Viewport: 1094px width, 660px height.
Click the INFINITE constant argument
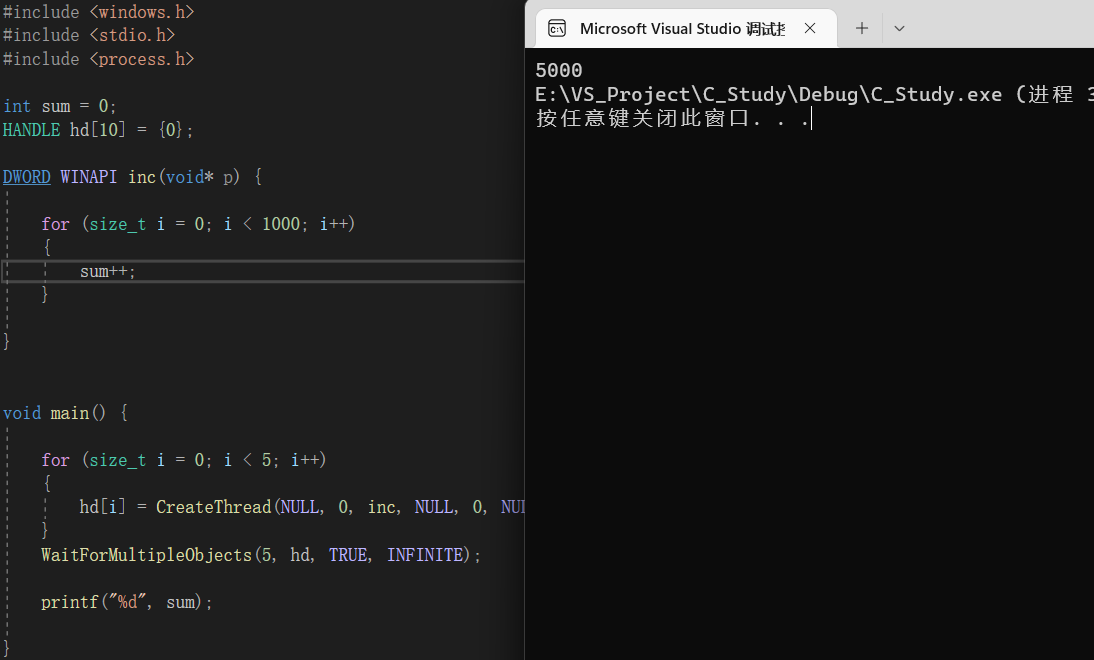[425, 554]
